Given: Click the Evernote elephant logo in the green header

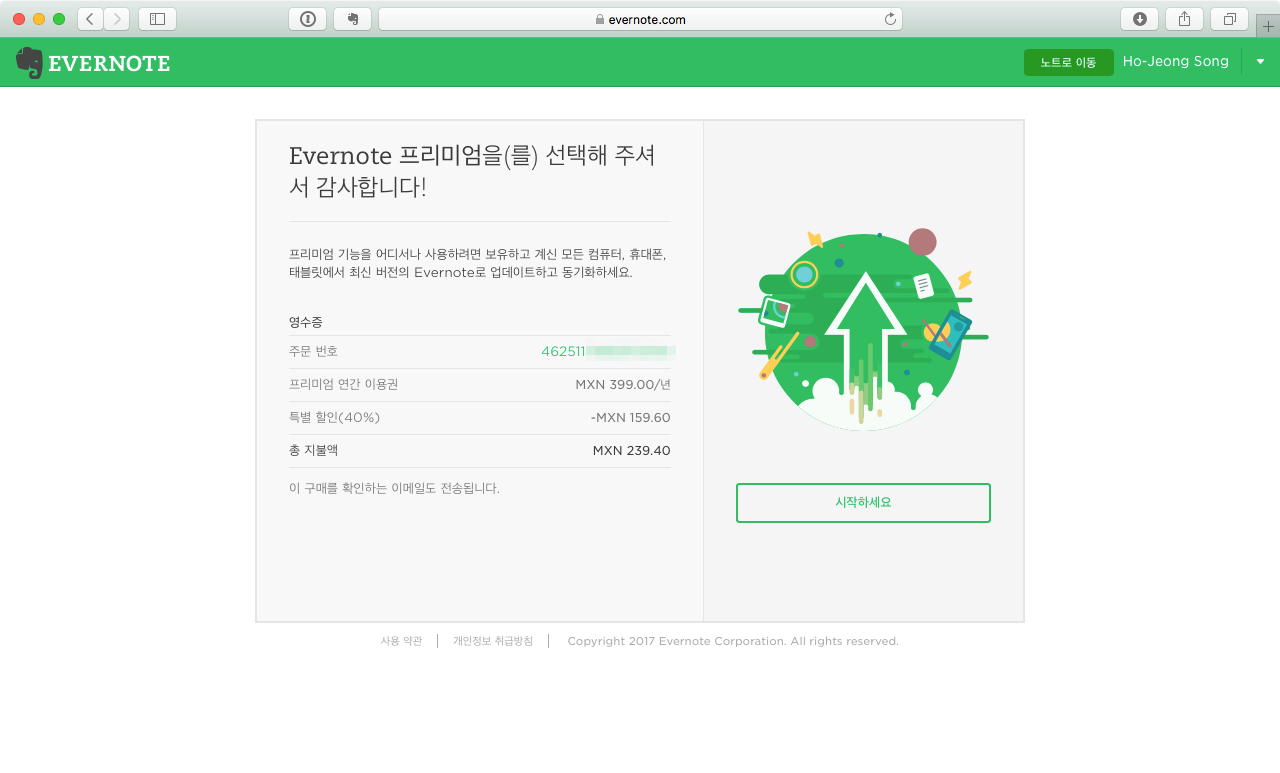Looking at the screenshot, I should (x=29, y=61).
